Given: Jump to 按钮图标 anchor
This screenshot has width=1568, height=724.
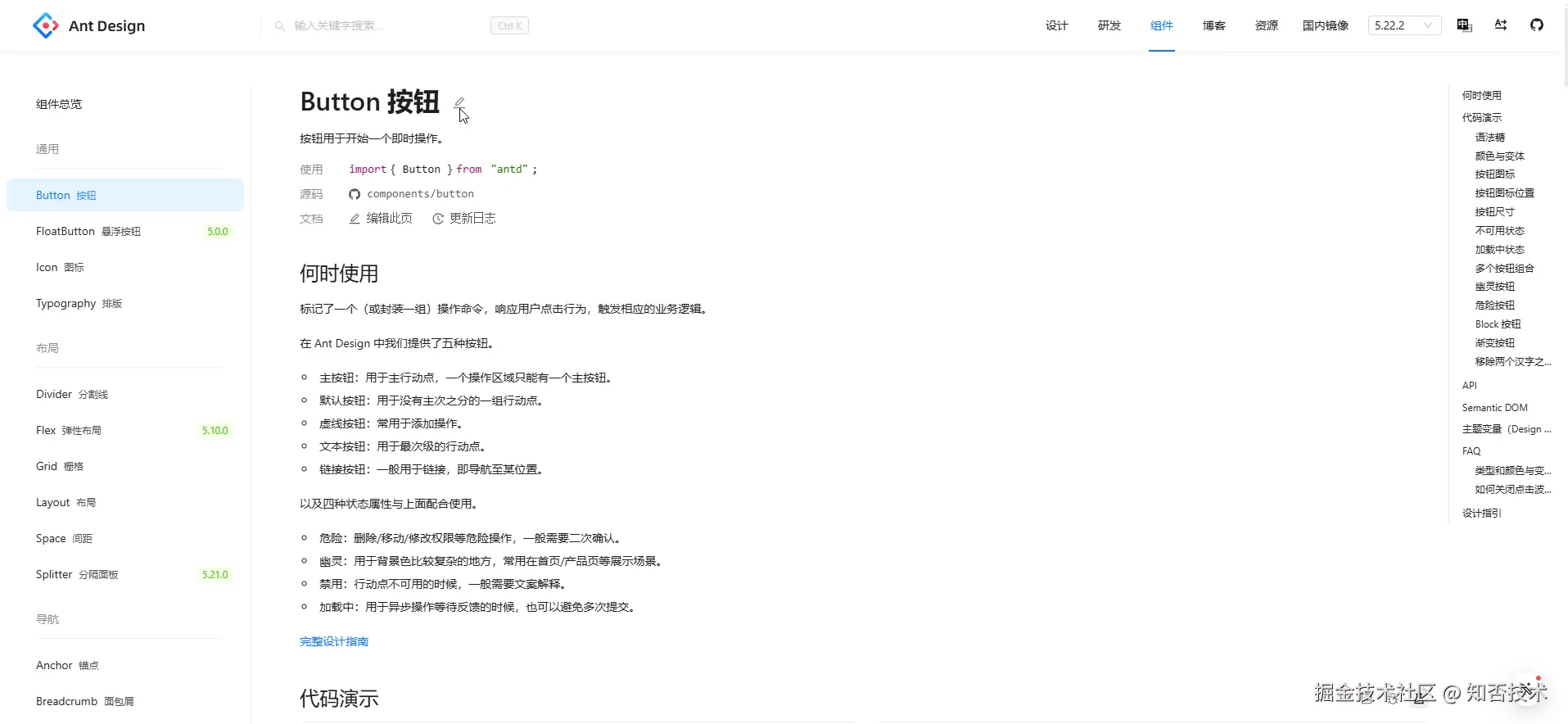Looking at the screenshot, I should point(1495,174).
